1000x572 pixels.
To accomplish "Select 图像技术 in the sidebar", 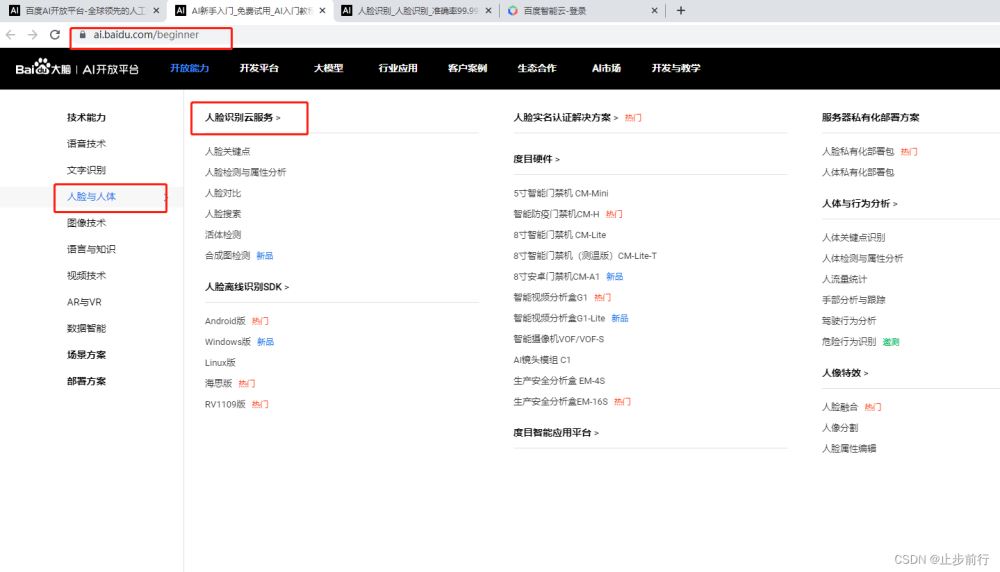I will point(87,223).
